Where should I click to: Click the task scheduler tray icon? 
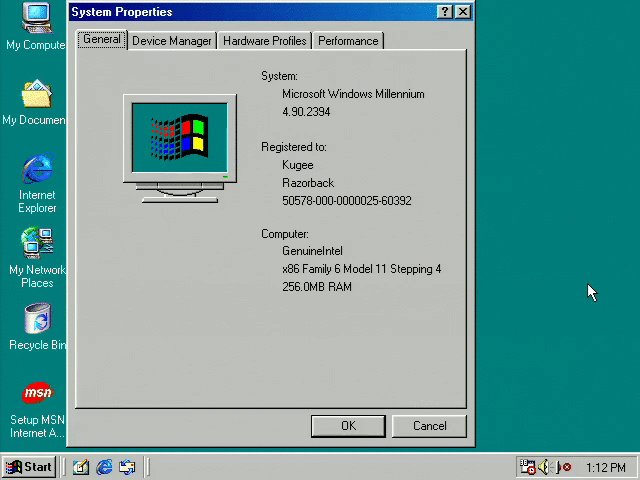point(527,467)
